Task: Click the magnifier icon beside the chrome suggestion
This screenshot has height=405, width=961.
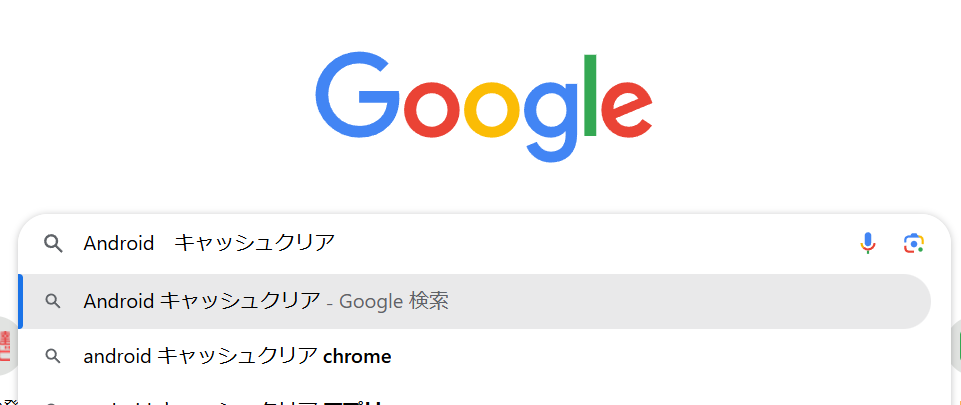Action: [53, 356]
